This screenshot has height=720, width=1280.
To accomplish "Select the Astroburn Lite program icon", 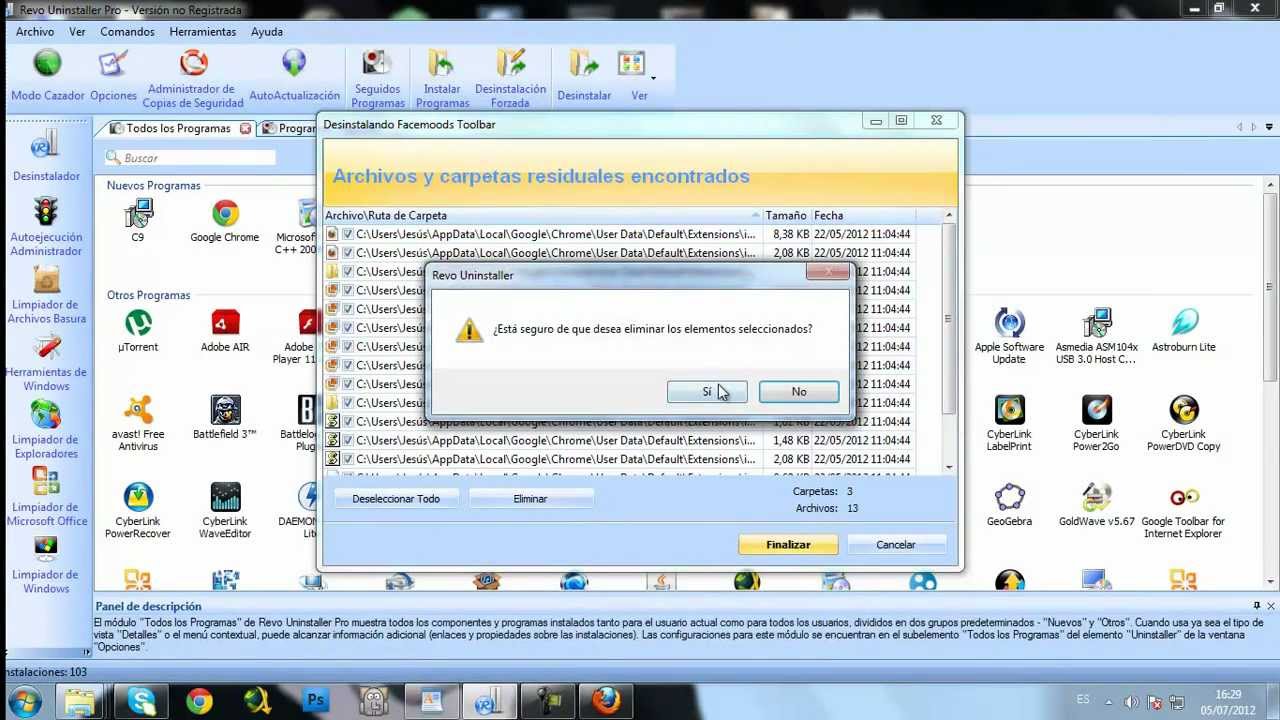I will pos(1184,330).
